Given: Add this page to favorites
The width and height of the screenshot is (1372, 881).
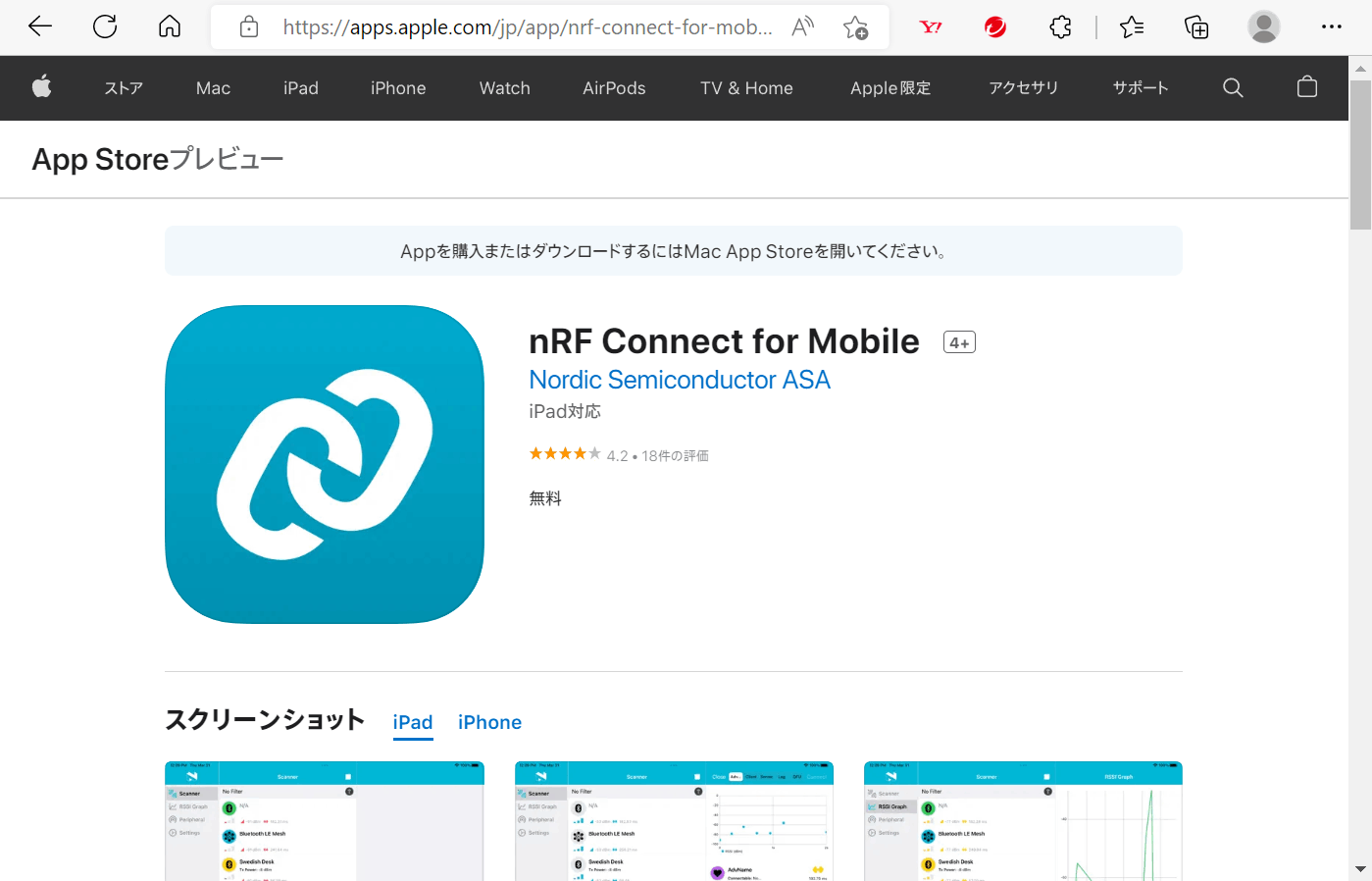Looking at the screenshot, I should click(x=855, y=26).
